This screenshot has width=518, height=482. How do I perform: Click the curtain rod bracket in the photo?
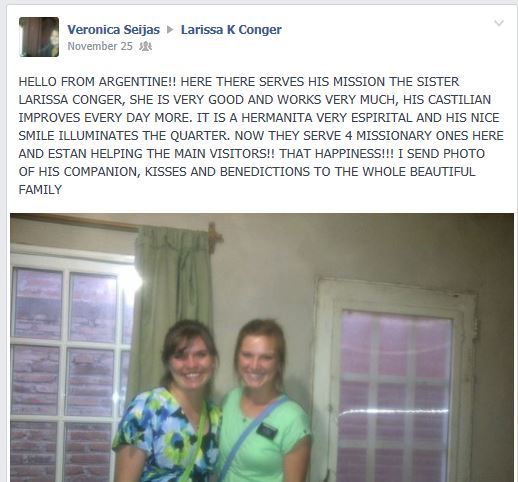pos(215,237)
